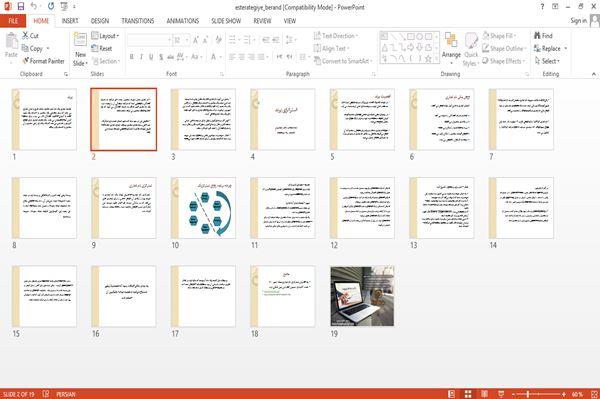Screen dimensions: 600x399
Task: Open Select dropdown in Editing group
Action: click(547, 61)
